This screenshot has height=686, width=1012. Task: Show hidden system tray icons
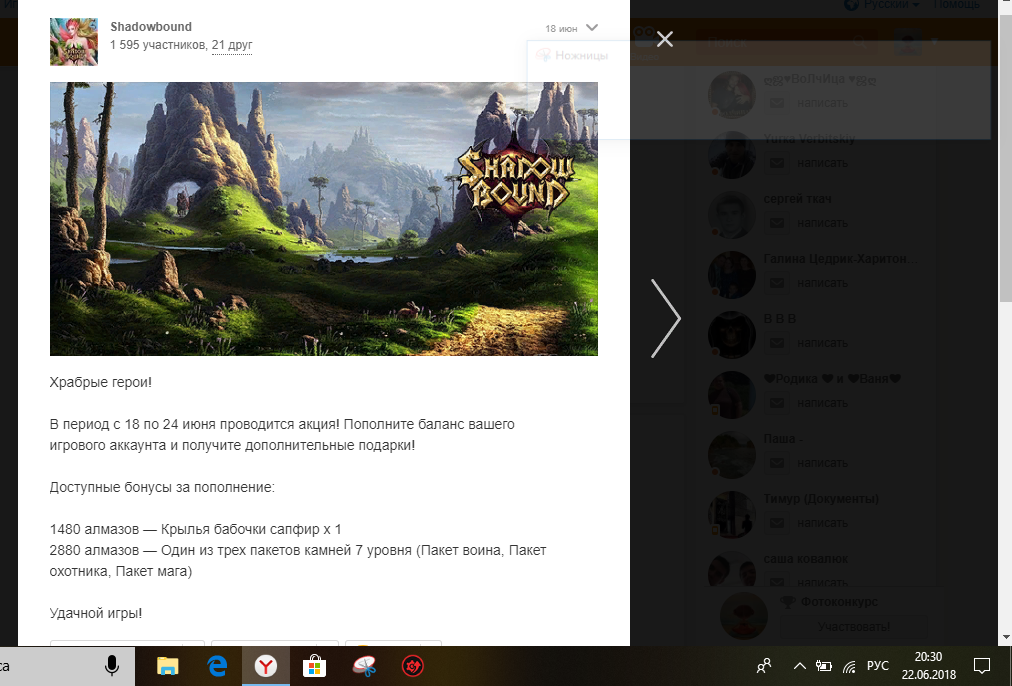[800, 666]
